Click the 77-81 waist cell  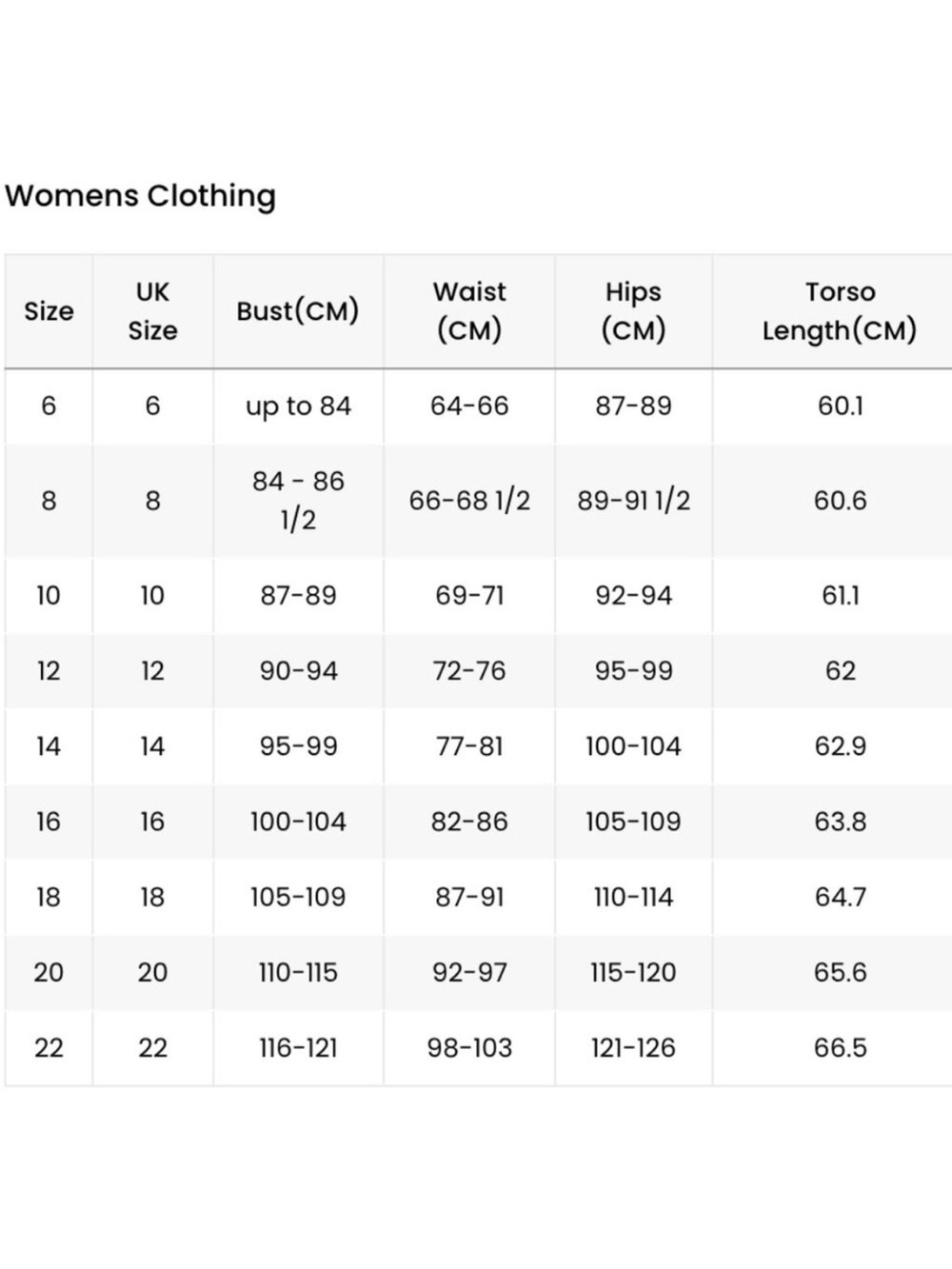point(469,746)
